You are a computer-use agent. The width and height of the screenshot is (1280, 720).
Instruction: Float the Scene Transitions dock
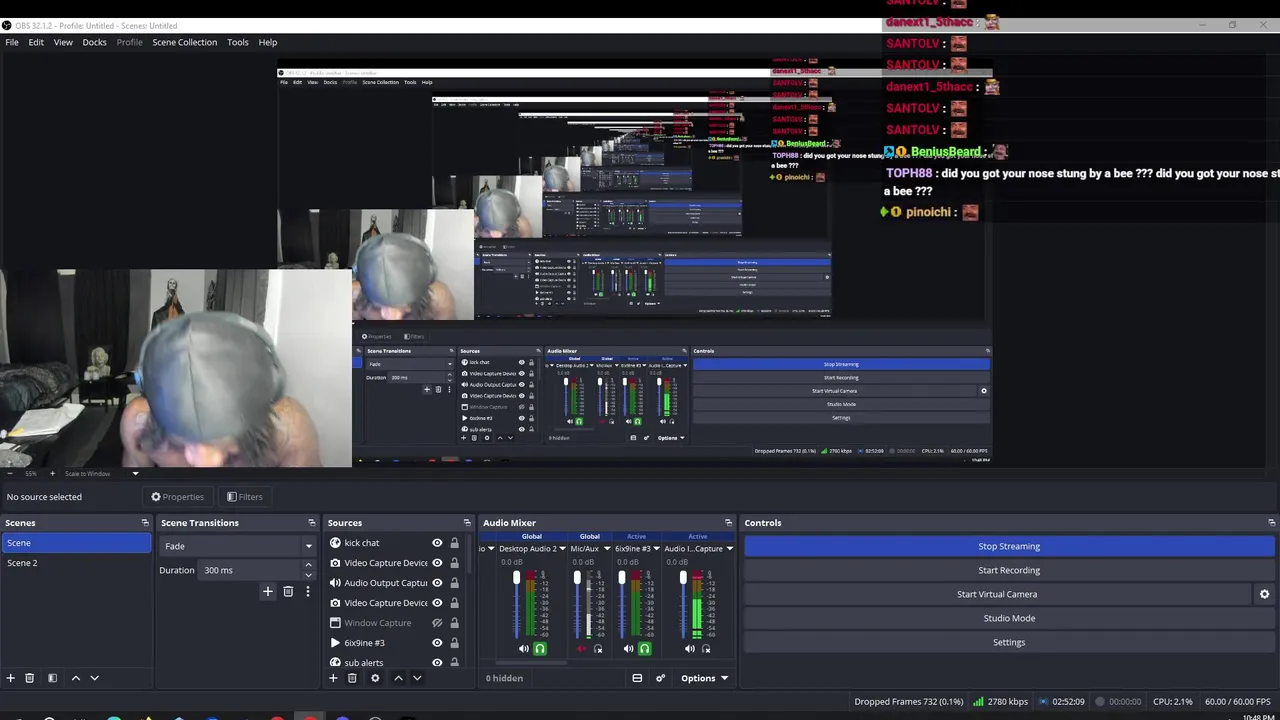(x=312, y=523)
